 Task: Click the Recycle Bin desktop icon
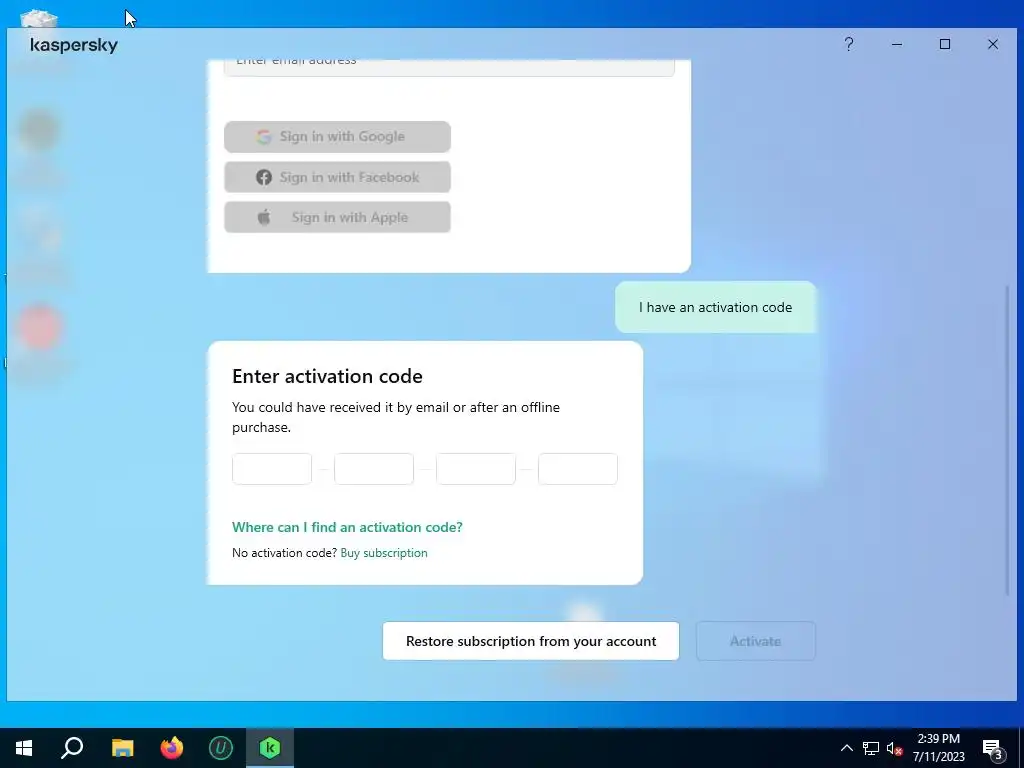coord(39,18)
